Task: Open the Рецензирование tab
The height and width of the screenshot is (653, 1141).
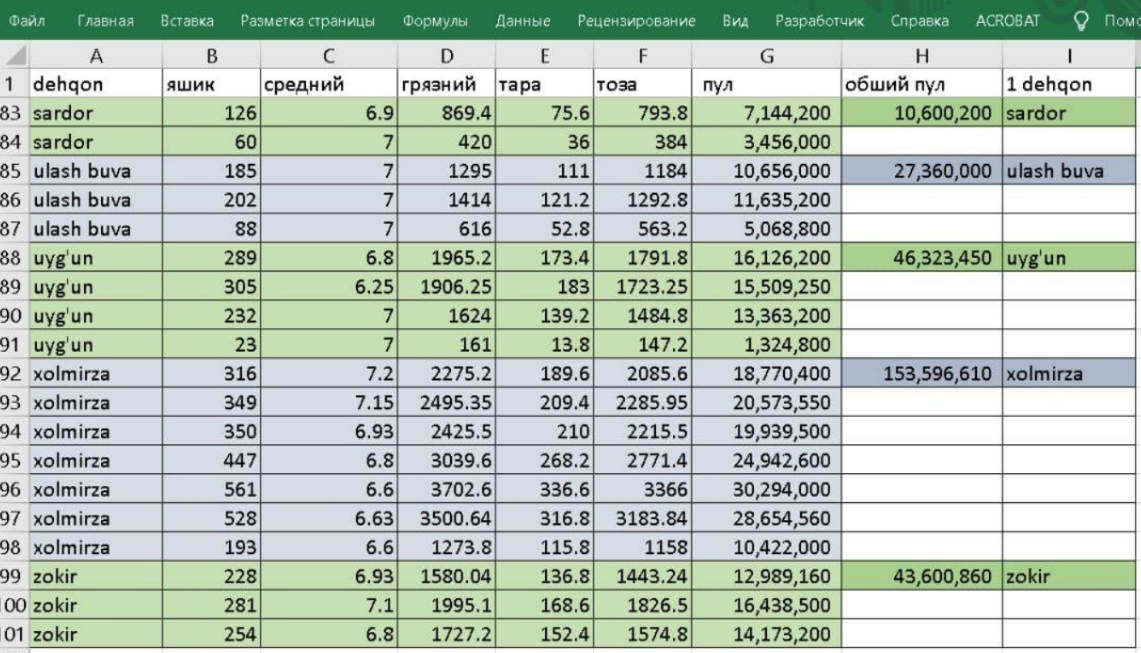Action: (636, 20)
